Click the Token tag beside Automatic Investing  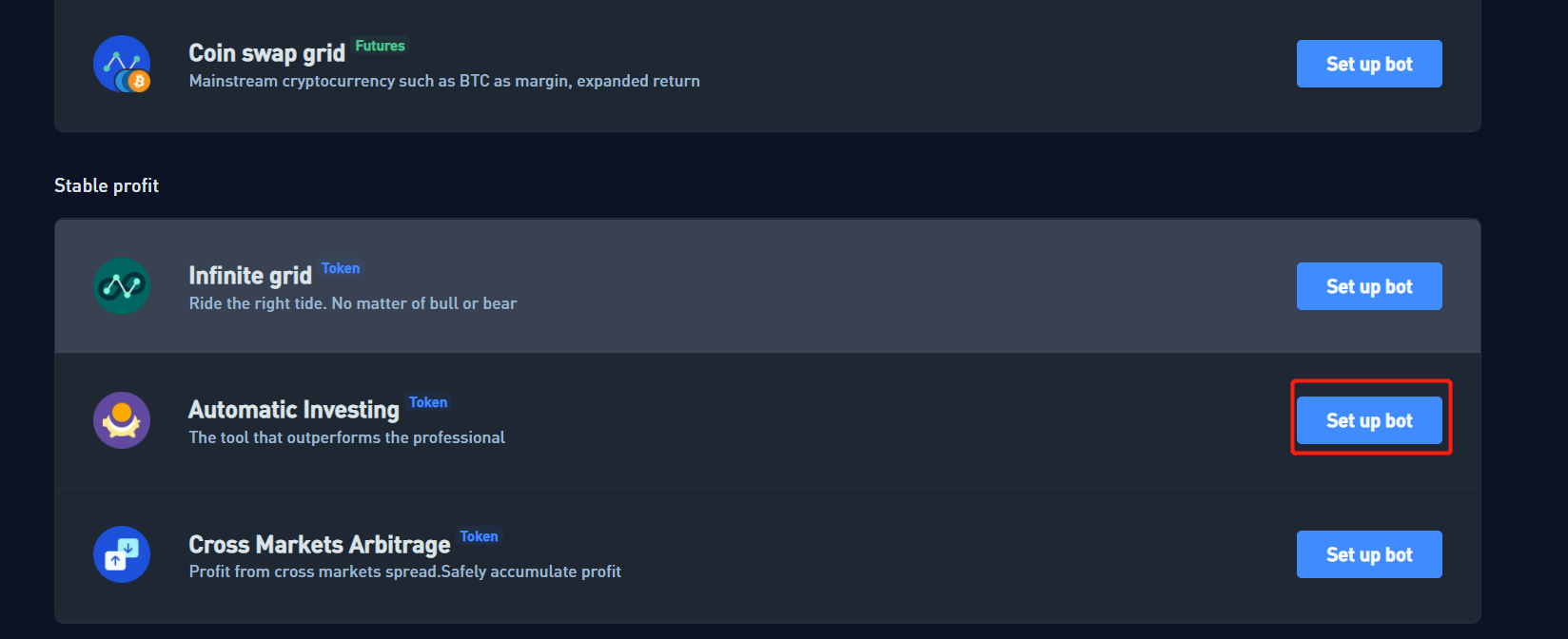pos(428,402)
